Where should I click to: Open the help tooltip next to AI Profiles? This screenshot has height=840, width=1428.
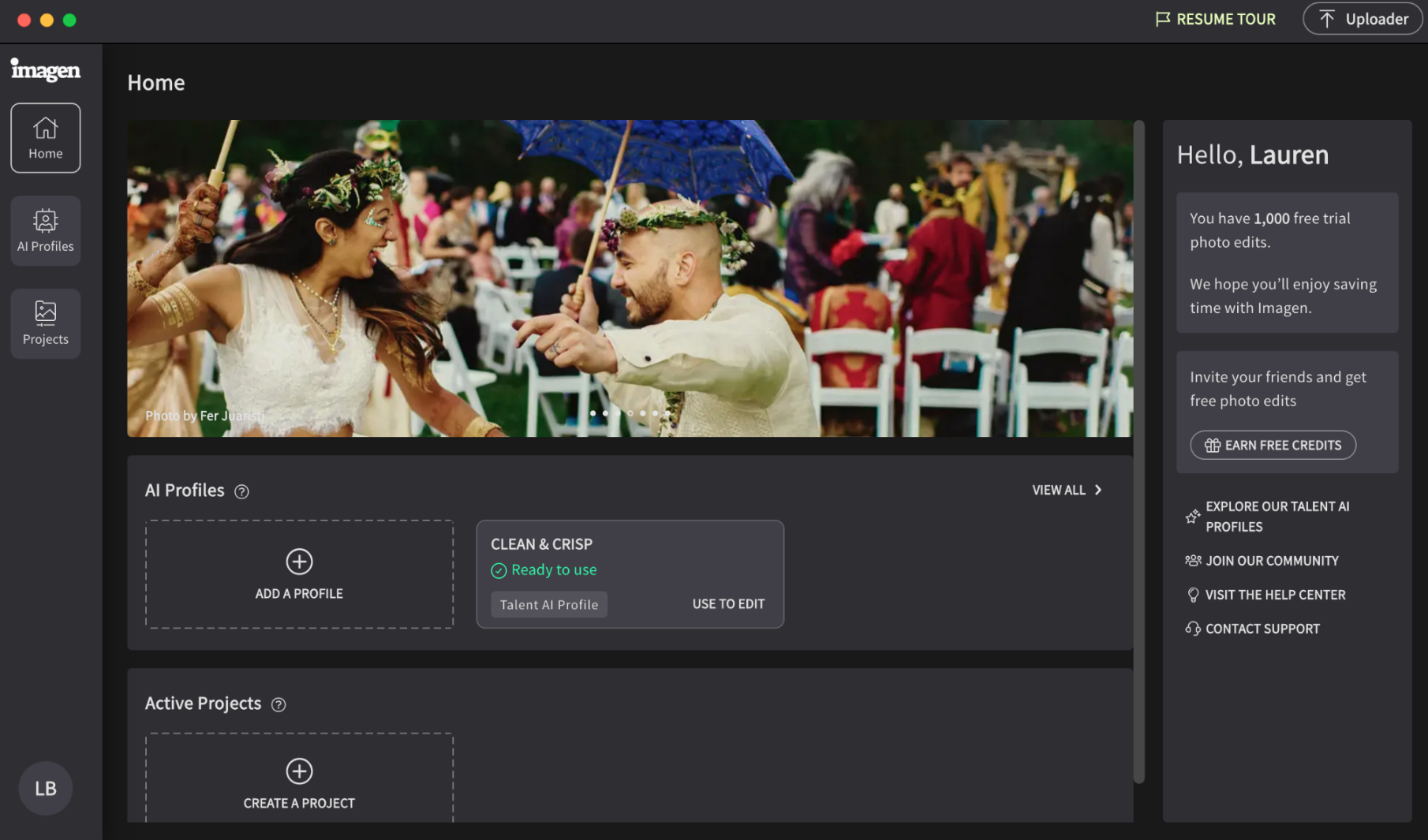pyautogui.click(x=241, y=491)
